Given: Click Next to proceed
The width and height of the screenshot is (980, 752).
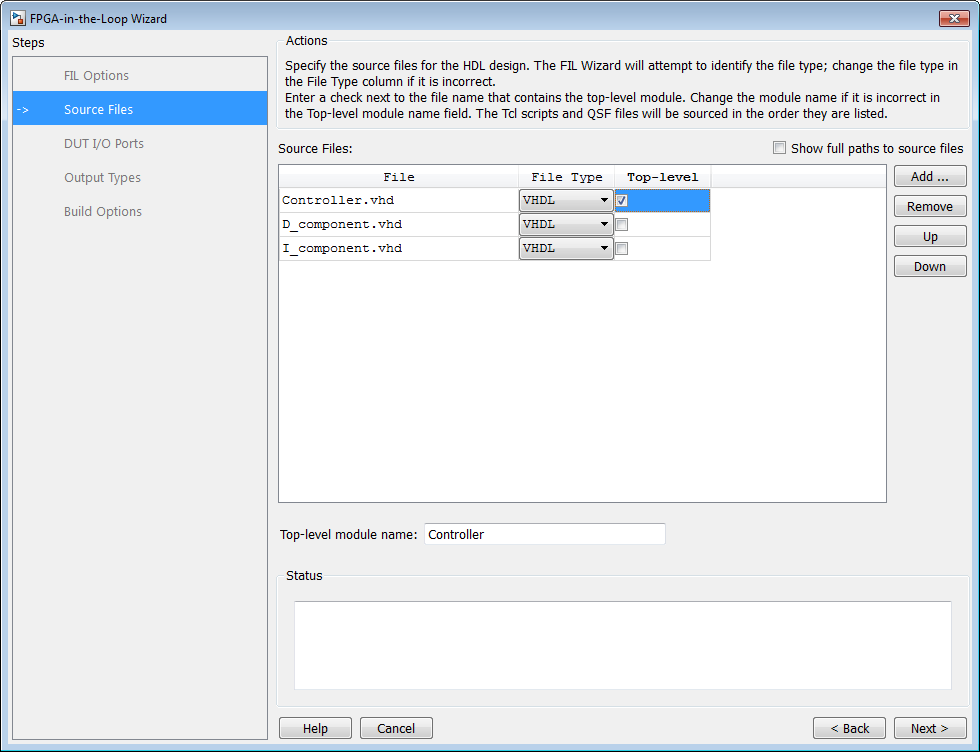Looking at the screenshot, I should tap(929, 728).
